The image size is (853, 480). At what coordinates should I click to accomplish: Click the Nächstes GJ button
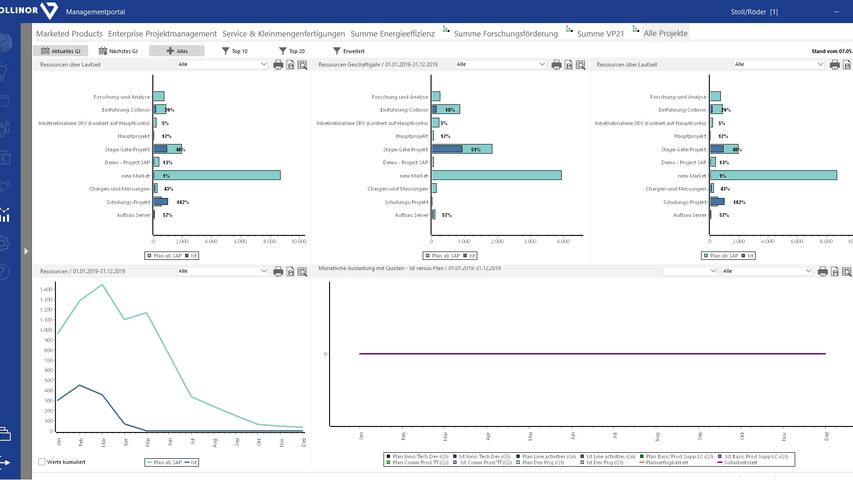click(117, 50)
